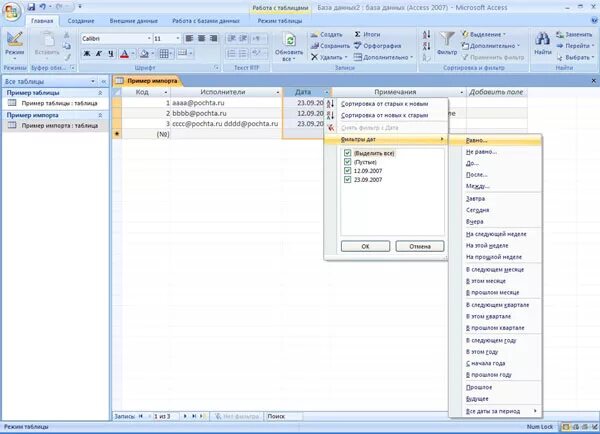Switch to Создание ribbon tab
This screenshot has width=600, height=434.
(81, 21)
